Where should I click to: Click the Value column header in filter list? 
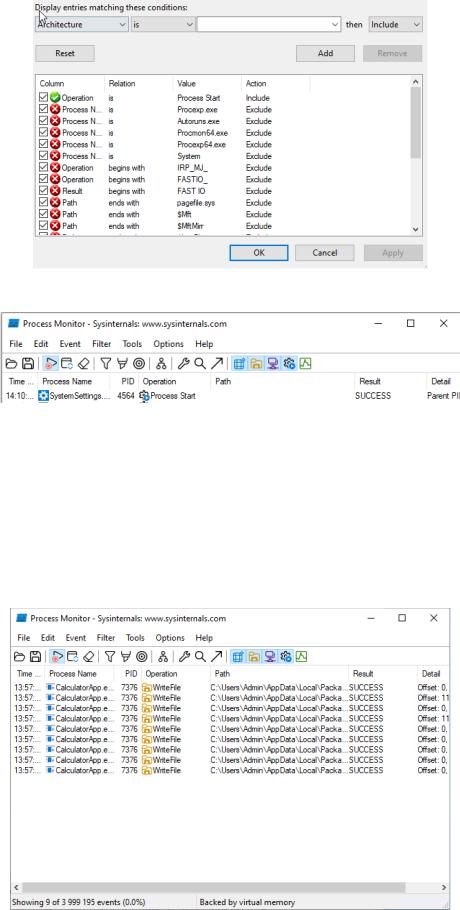tap(207, 84)
